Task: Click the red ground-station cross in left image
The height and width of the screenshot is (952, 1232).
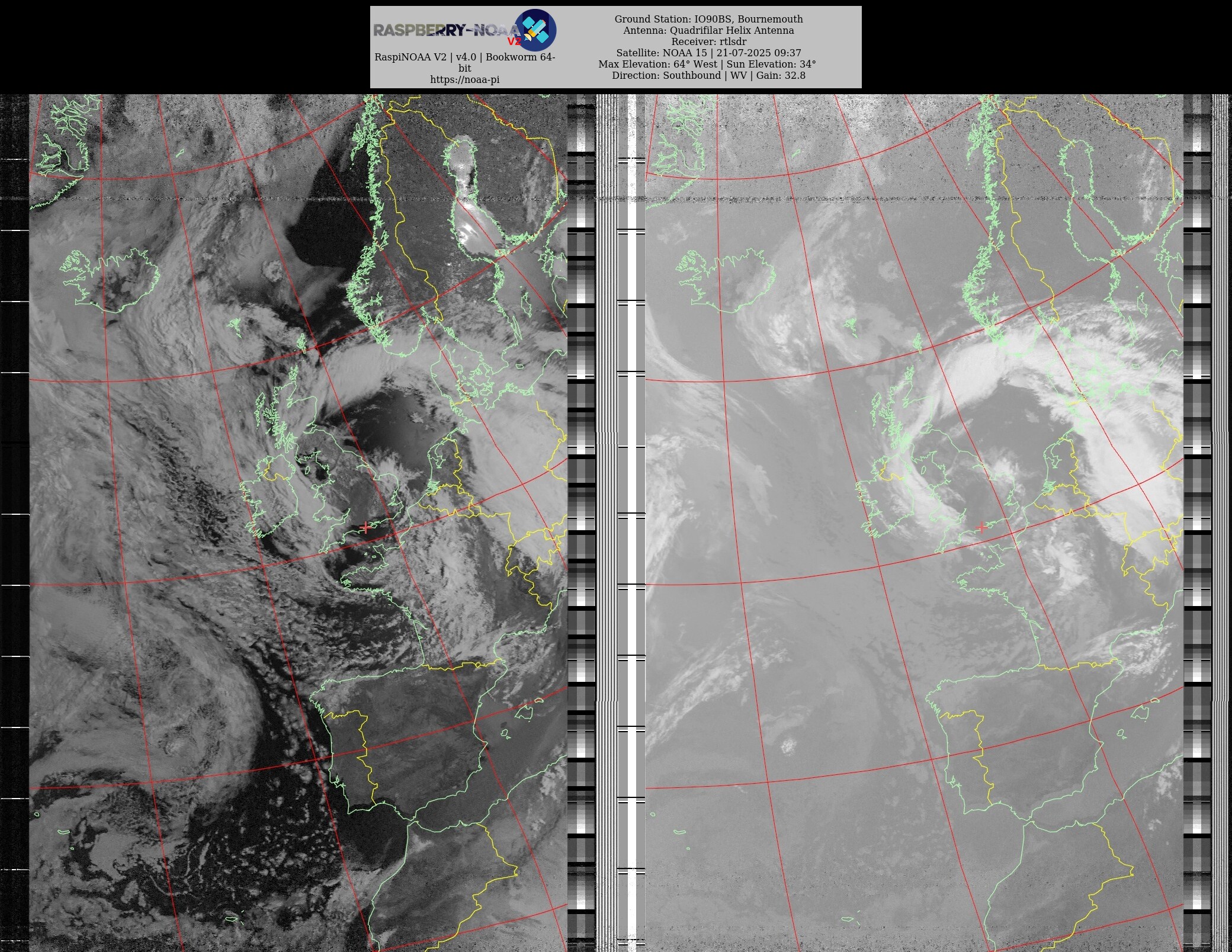Action: pyautogui.click(x=365, y=527)
